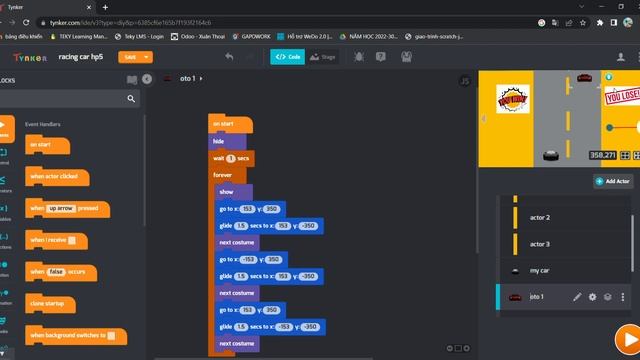Expand the oto 1 actor selector arrow
This screenshot has height=360, width=640.
point(201,78)
